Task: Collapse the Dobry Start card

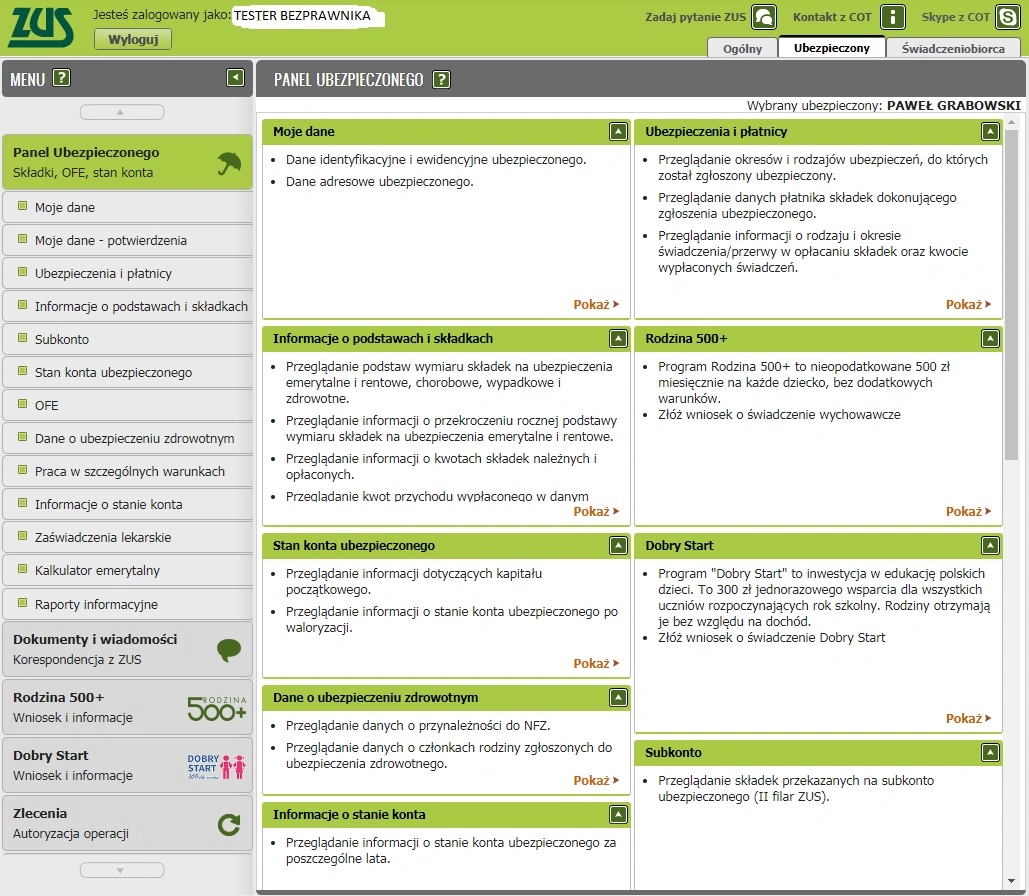Action: click(990, 545)
